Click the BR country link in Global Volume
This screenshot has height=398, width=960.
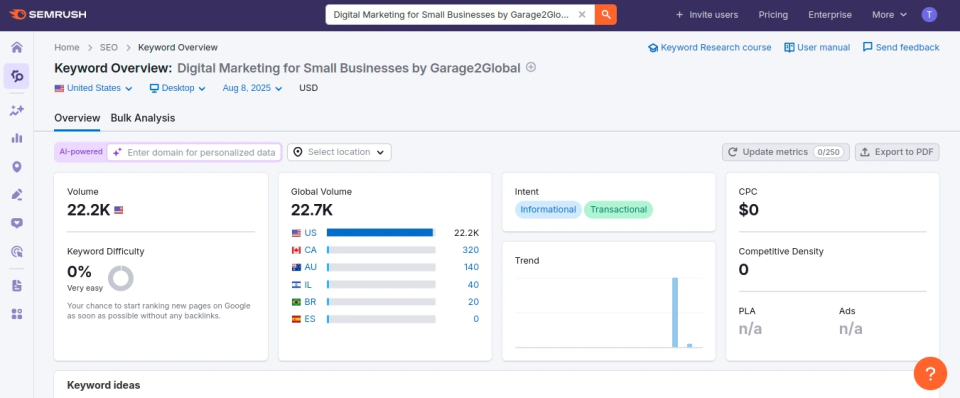(x=310, y=302)
